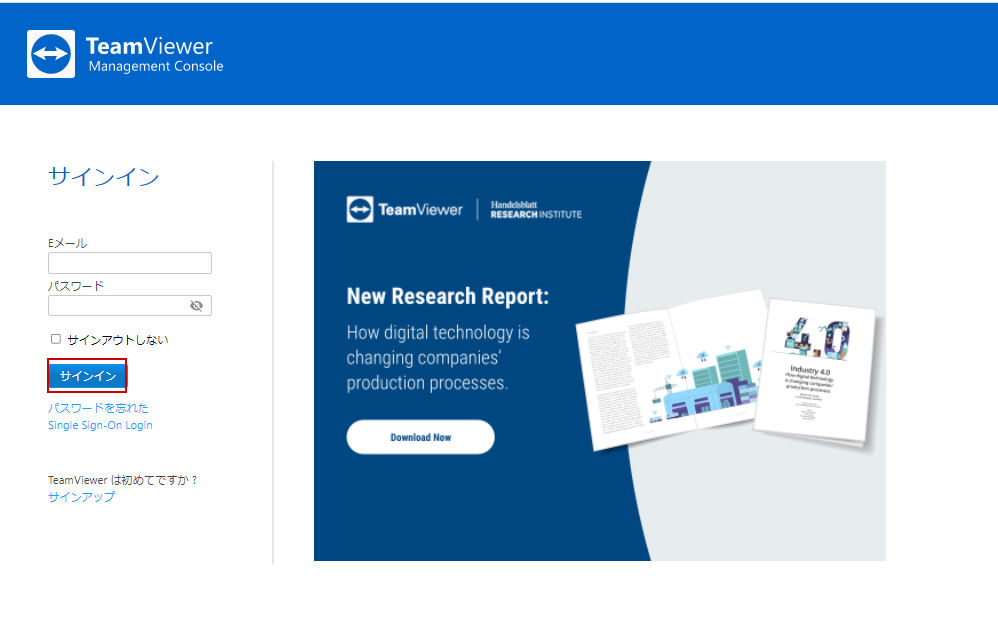Follow the サインアップ link
Screen dimensions: 998x639
click(x=81, y=497)
